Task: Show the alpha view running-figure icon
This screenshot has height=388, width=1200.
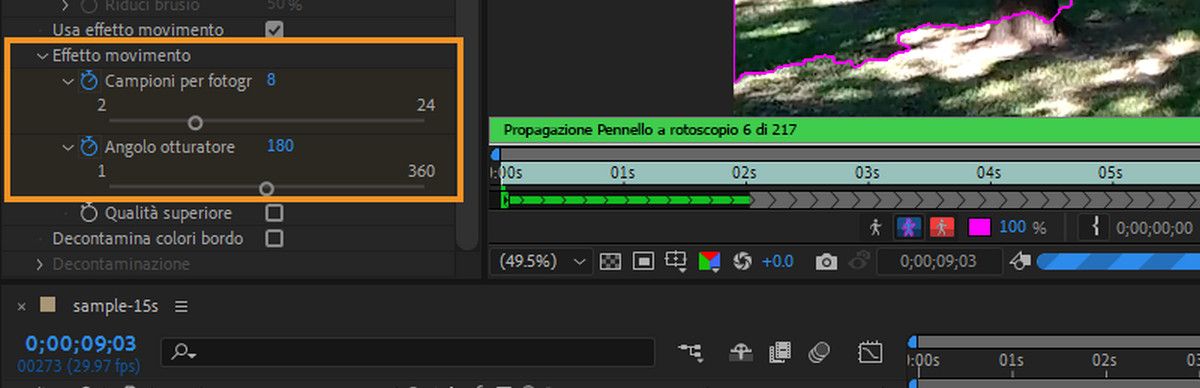Action: [x=876, y=227]
